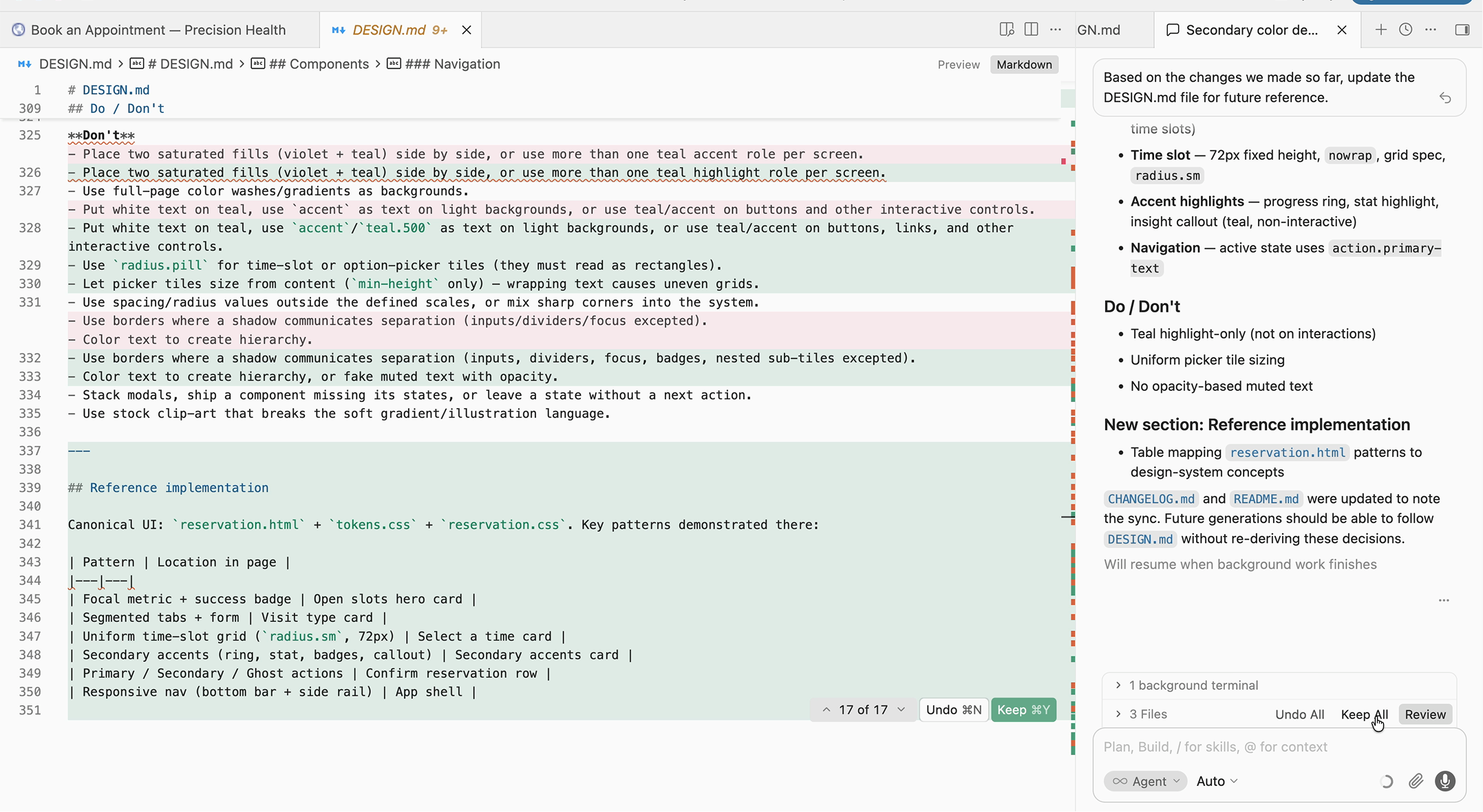Click the revert message arrow icon
The image size is (1483, 812).
coord(1445,98)
